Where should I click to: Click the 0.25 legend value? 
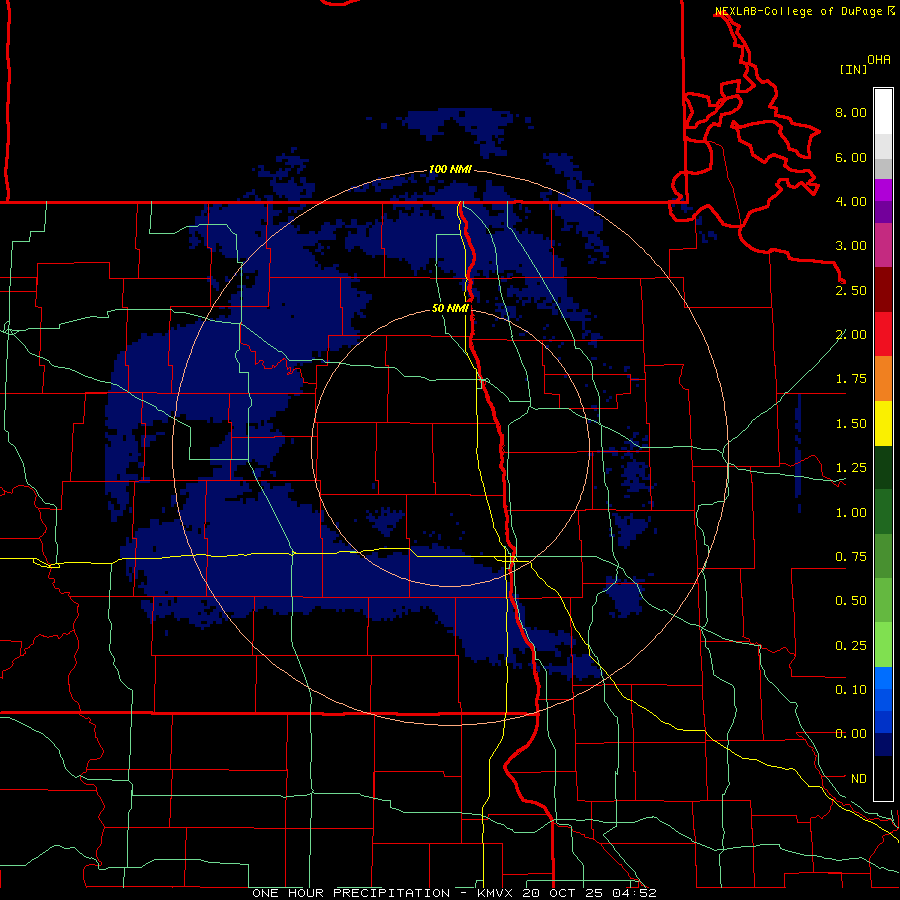click(851, 646)
